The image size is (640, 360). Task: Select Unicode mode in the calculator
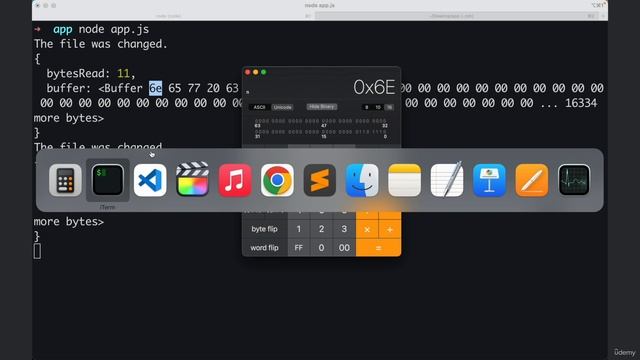pos(282,107)
